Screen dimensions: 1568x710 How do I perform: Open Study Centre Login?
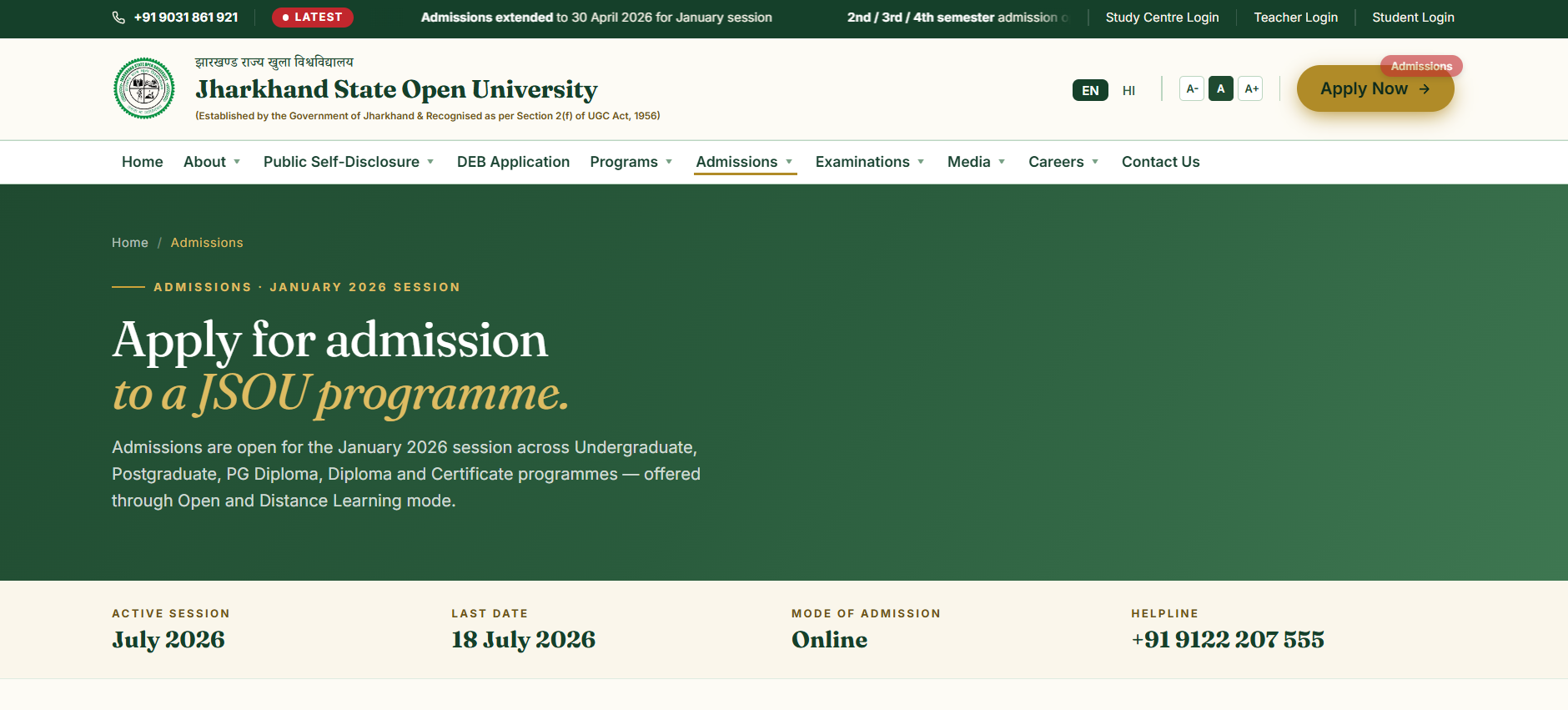pyautogui.click(x=1162, y=18)
